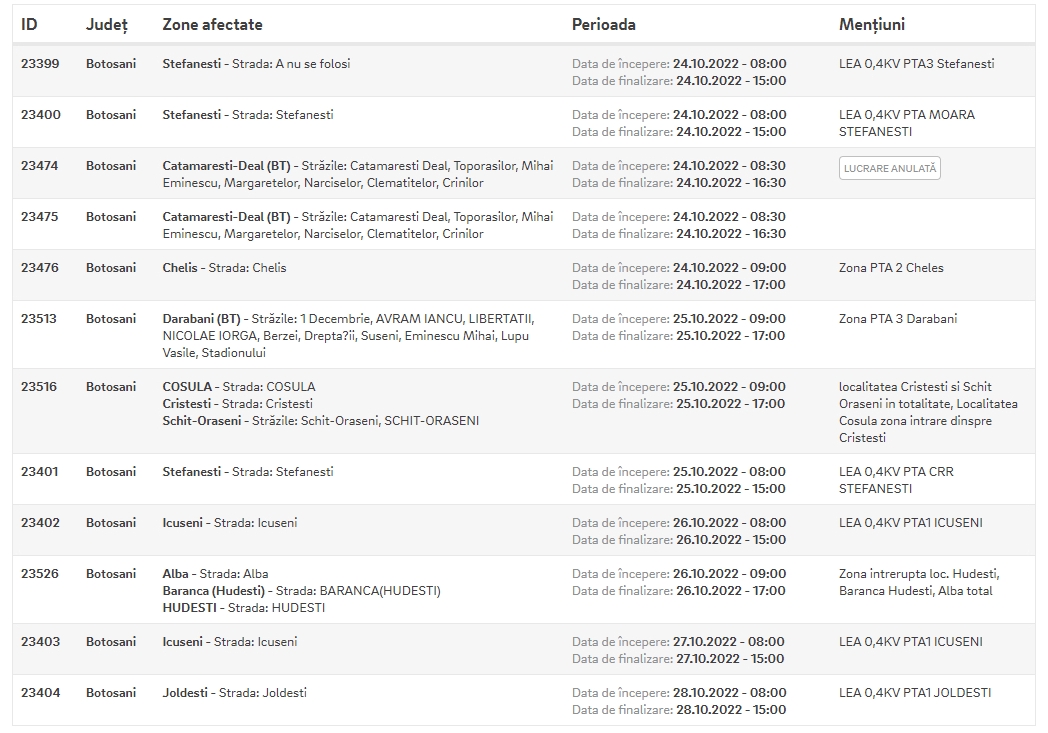Click the "Baranca (Hudesti)" zone line
Viewport: 1048px width, 733px height.
click(x=301, y=591)
